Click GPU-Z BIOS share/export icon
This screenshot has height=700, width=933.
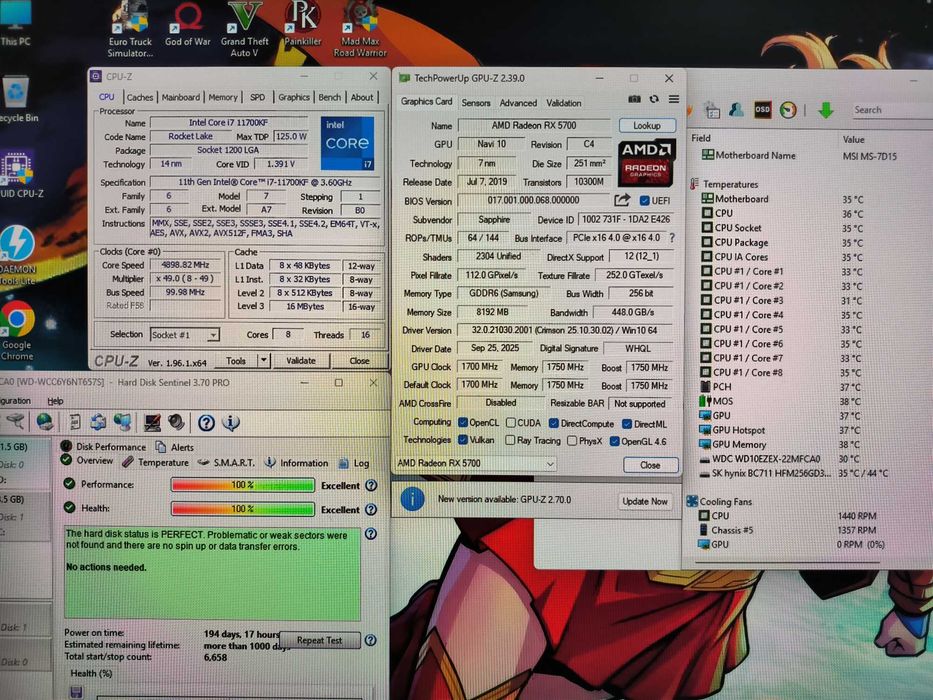click(x=622, y=200)
